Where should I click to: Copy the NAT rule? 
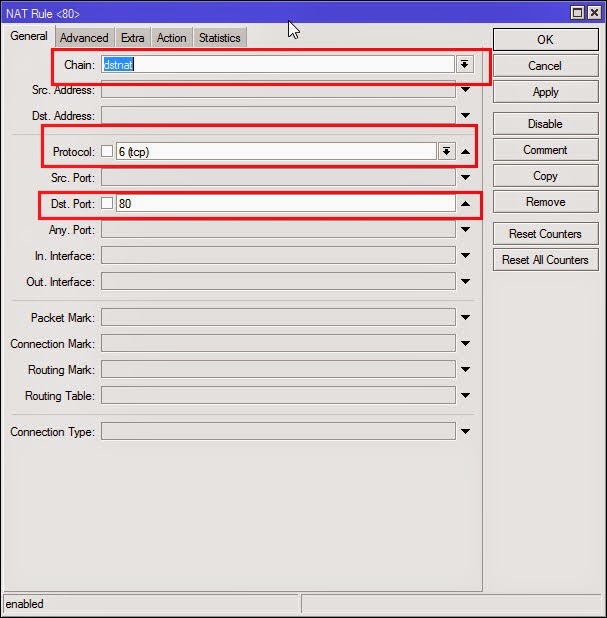546,176
